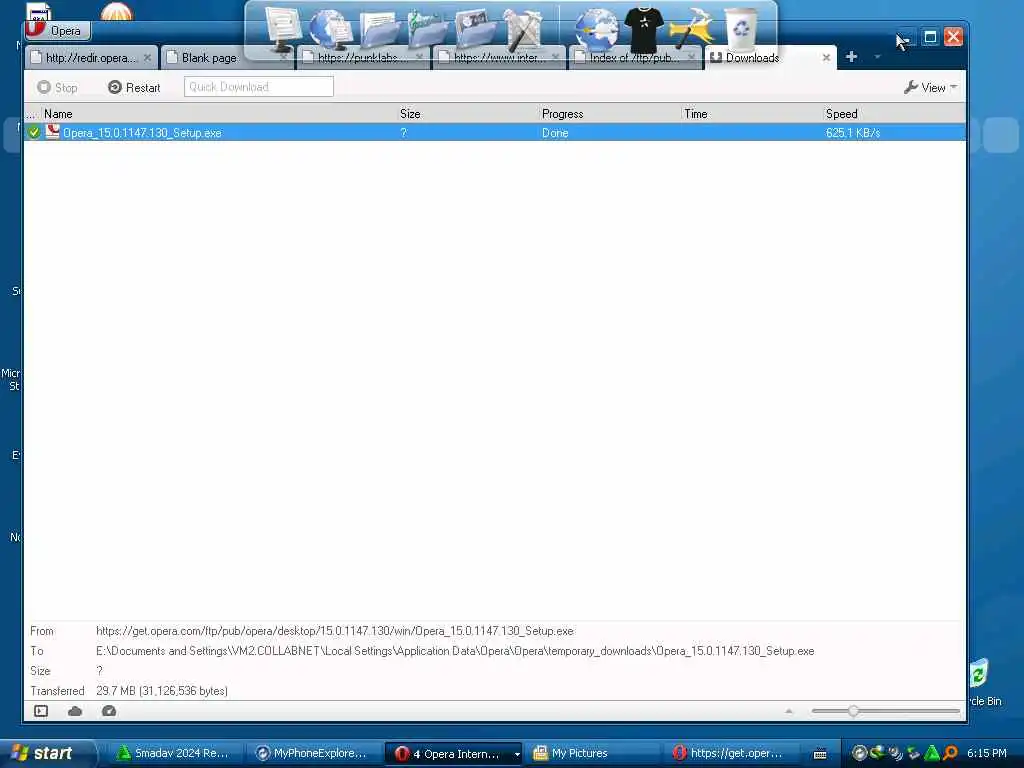Click the Opera setup file icon
1024x768 pixels.
click(52, 132)
